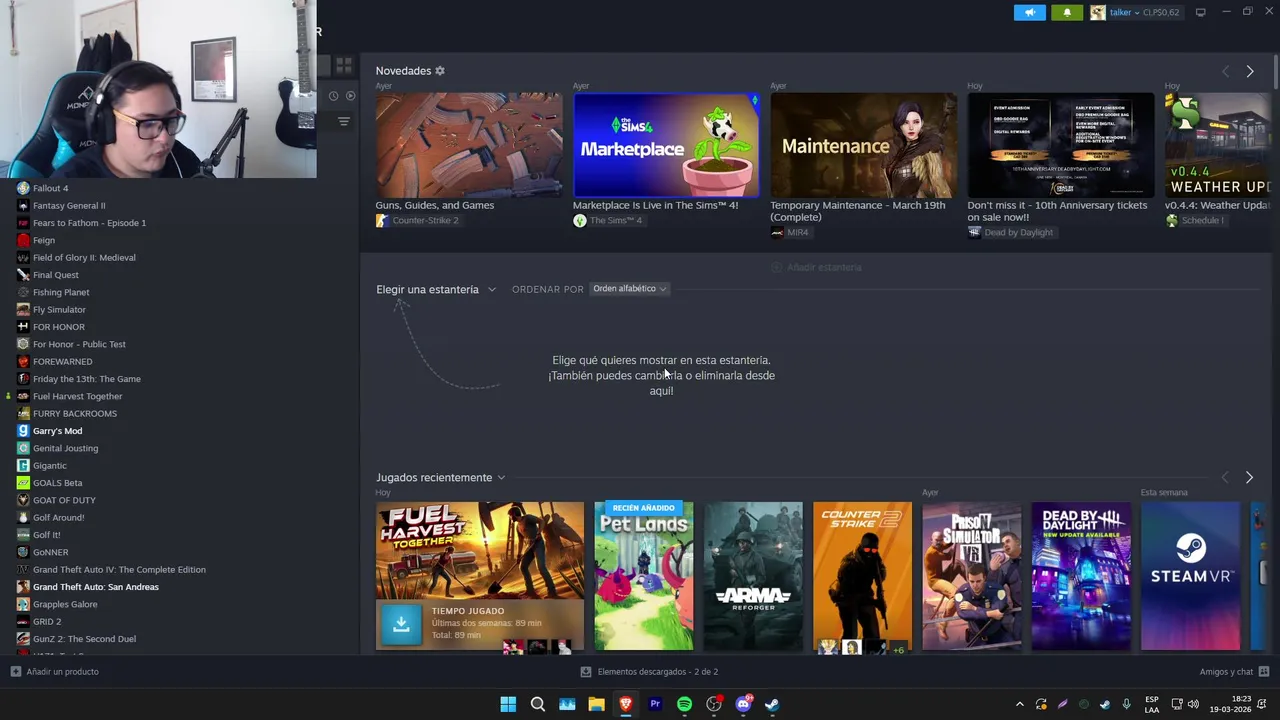The width and height of the screenshot is (1280, 720).
Task: Click the microphone tray icon
Action: (x=1126, y=704)
